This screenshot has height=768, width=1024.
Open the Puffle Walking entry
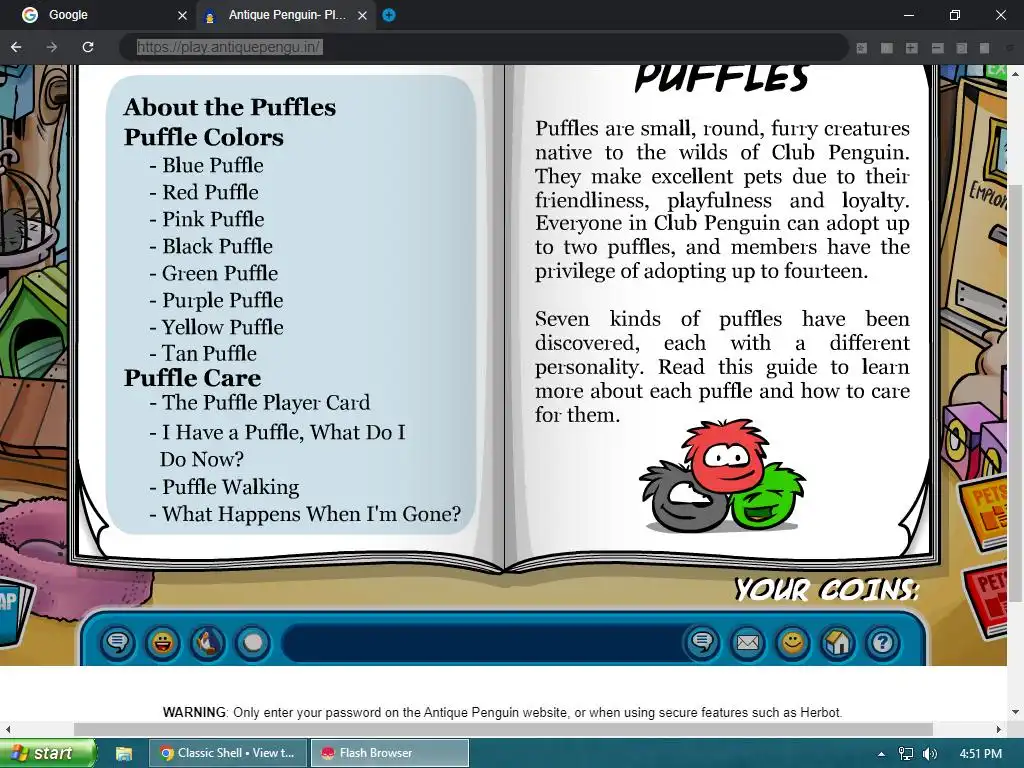tap(224, 487)
